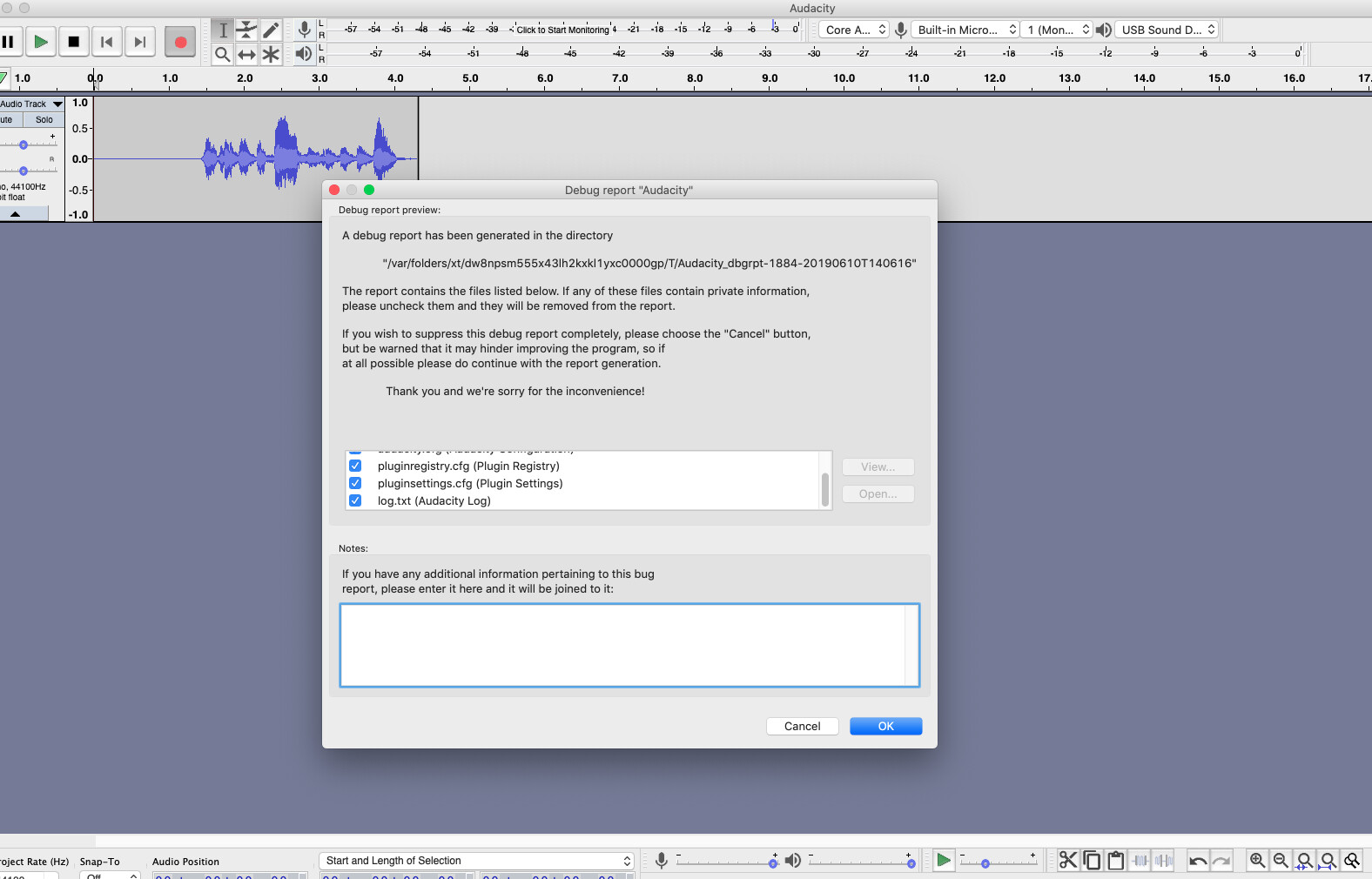Click the Zoom In magnifier icon
This screenshot has height=879, width=1372.
[x=1257, y=861]
